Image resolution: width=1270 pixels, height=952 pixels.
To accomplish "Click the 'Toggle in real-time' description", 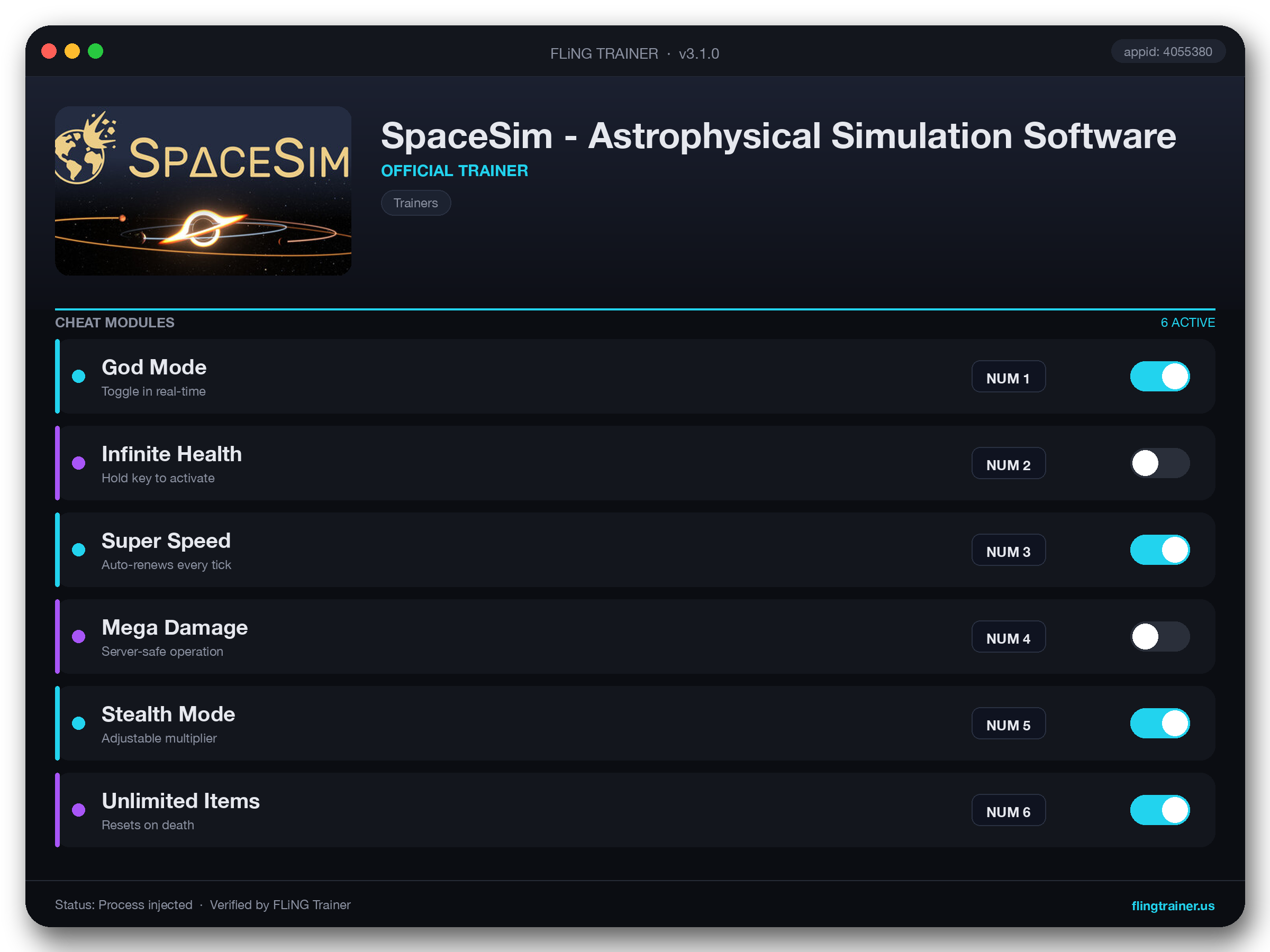I will tap(153, 391).
